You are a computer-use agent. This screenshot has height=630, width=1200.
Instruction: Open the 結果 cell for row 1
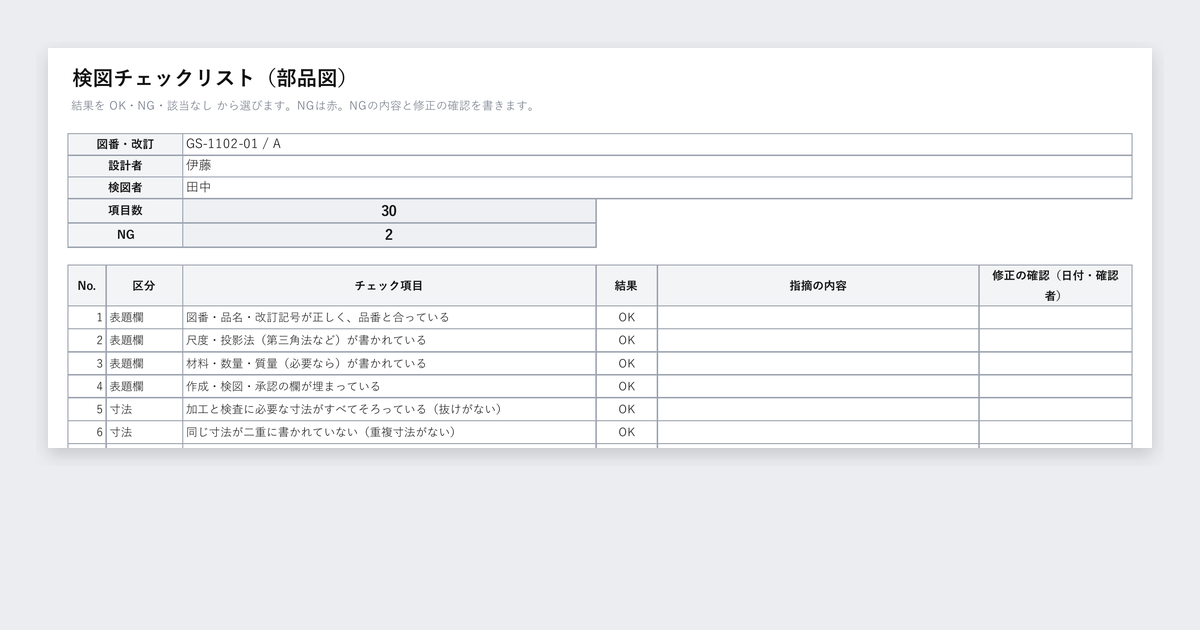click(x=626, y=317)
